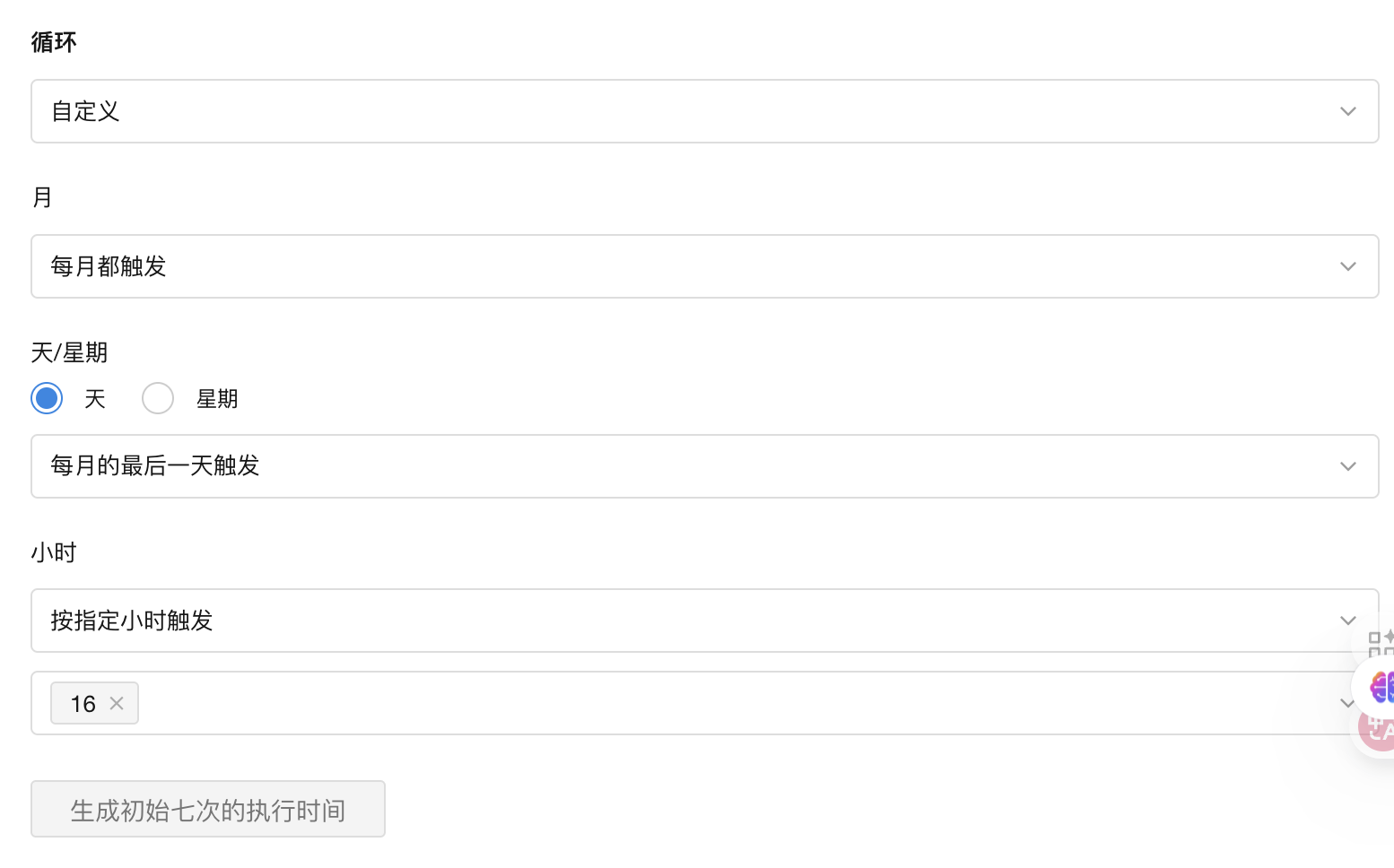
Task: Select the 天 radio button
Action: (x=47, y=398)
